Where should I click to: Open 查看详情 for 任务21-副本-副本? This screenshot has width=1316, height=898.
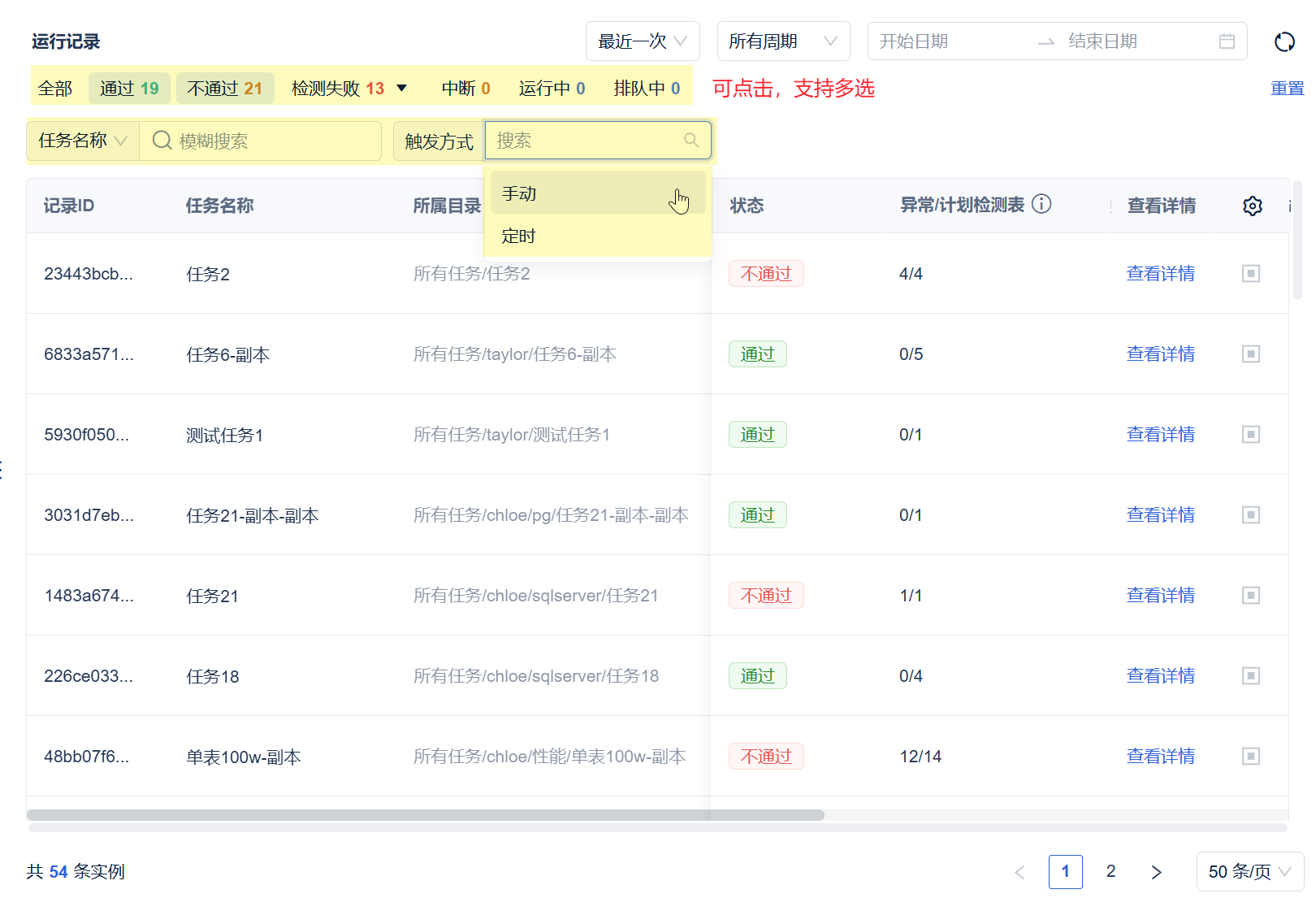pyautogui.click(x=1161, y=515)
